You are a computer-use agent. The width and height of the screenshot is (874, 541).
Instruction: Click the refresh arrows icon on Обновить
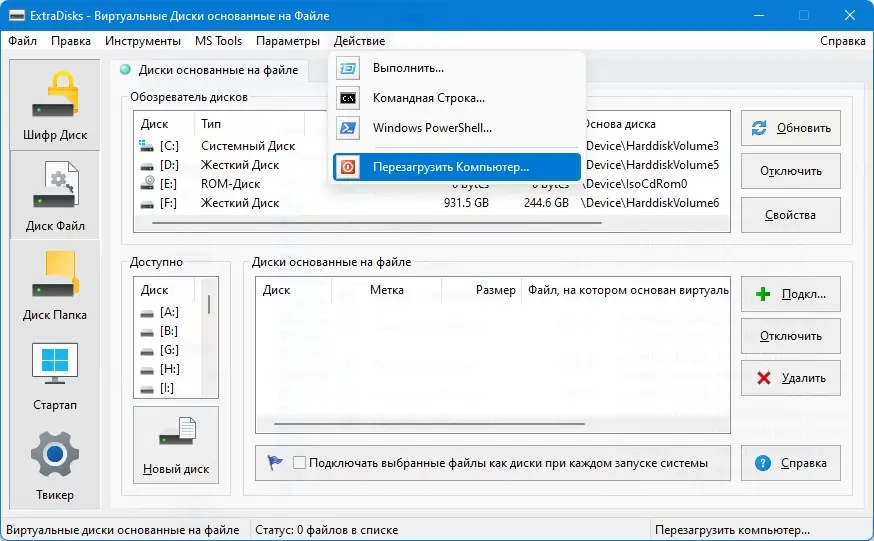(759, 128)
